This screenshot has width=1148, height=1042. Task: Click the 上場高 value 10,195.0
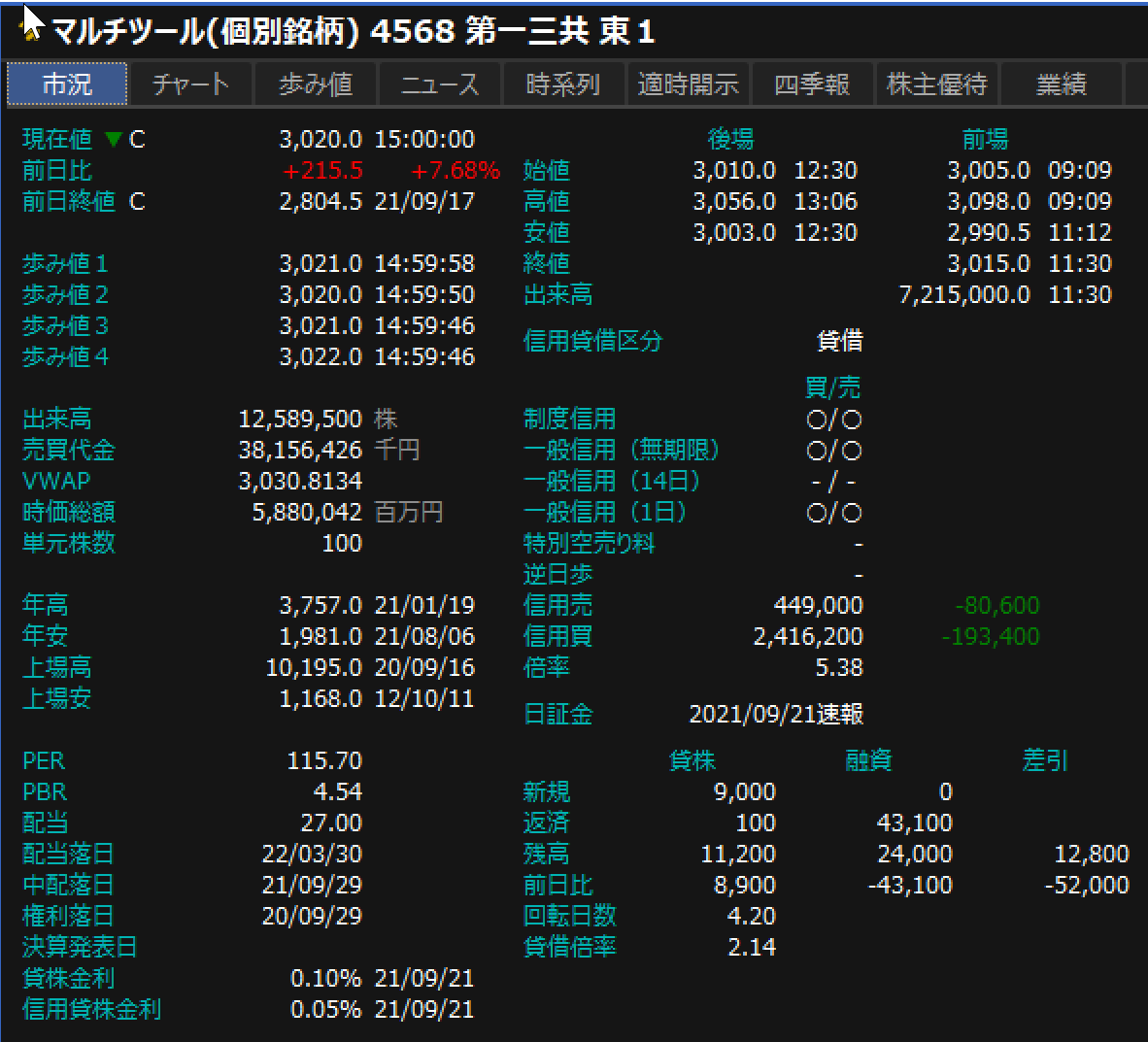click(x=314, y=668)
